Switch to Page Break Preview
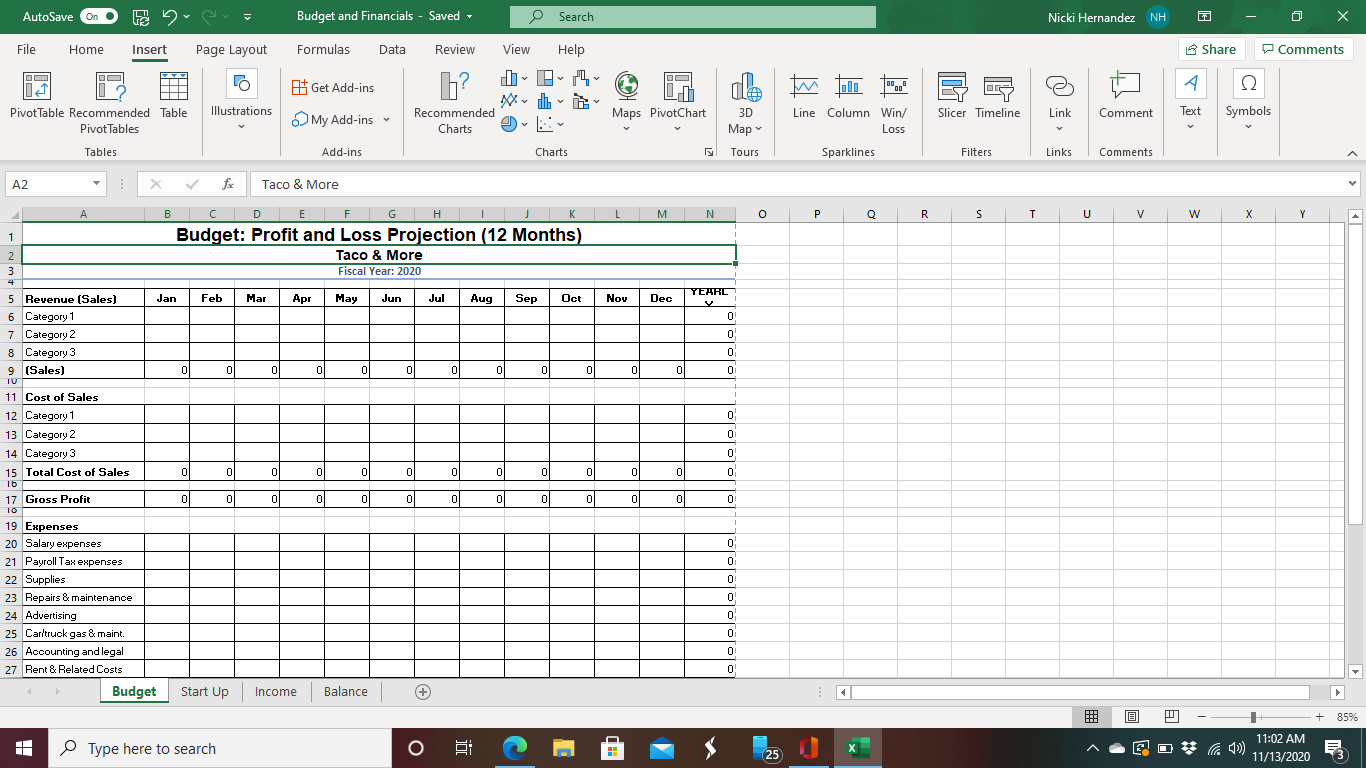 click(x=1171, y=716)
